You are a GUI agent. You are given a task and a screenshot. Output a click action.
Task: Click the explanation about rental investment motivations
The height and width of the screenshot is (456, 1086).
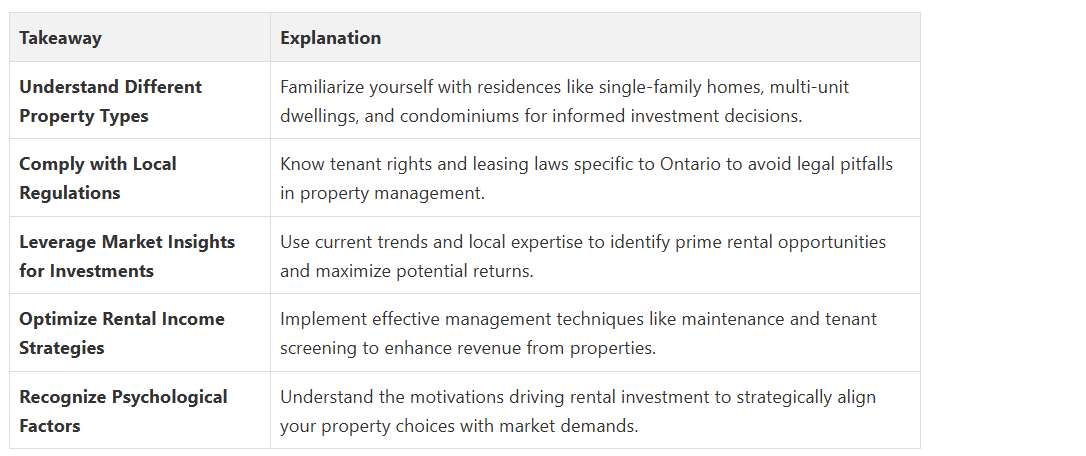[x=578, y=411]
